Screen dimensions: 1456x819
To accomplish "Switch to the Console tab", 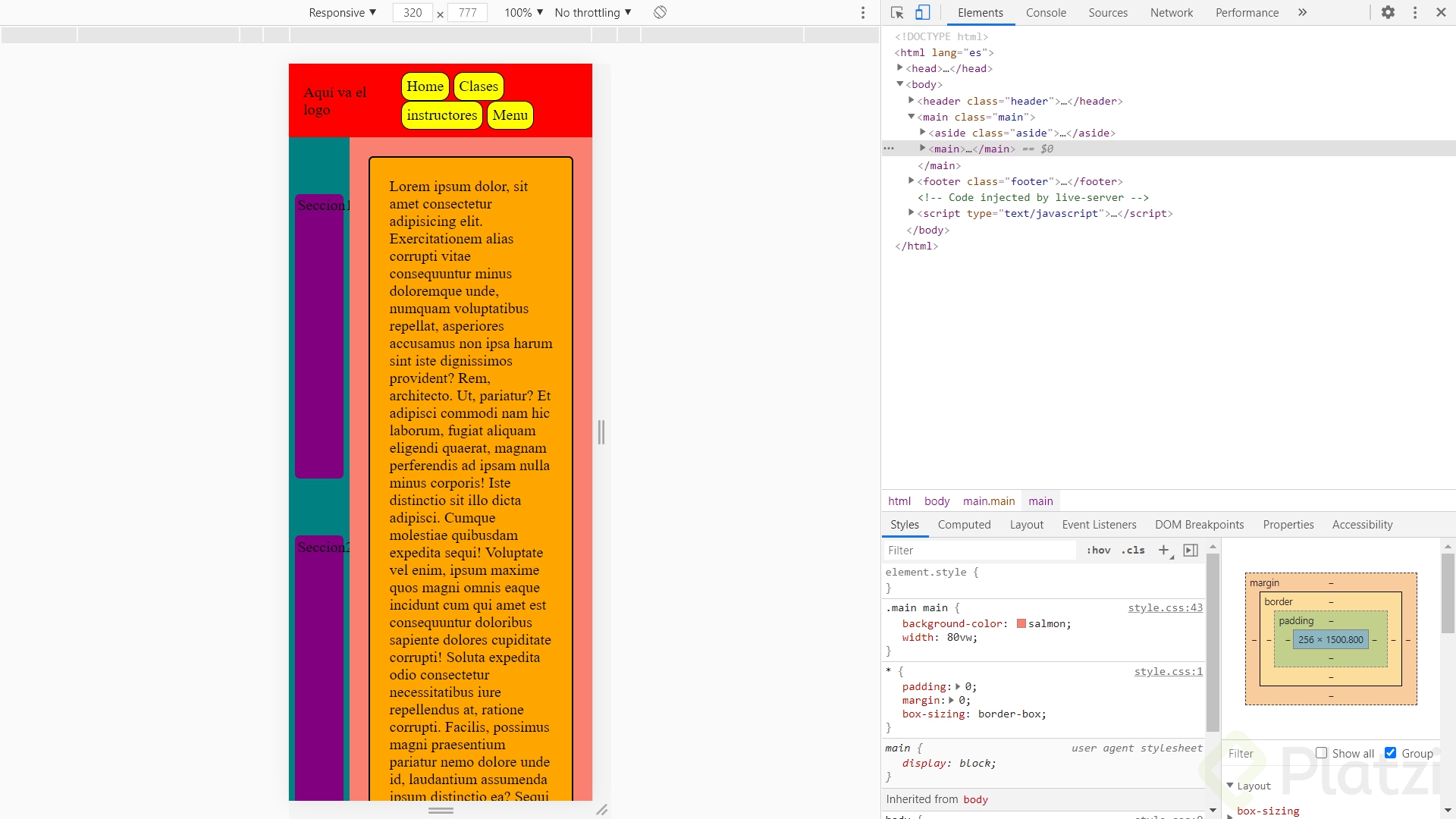I will (1046, 13).
